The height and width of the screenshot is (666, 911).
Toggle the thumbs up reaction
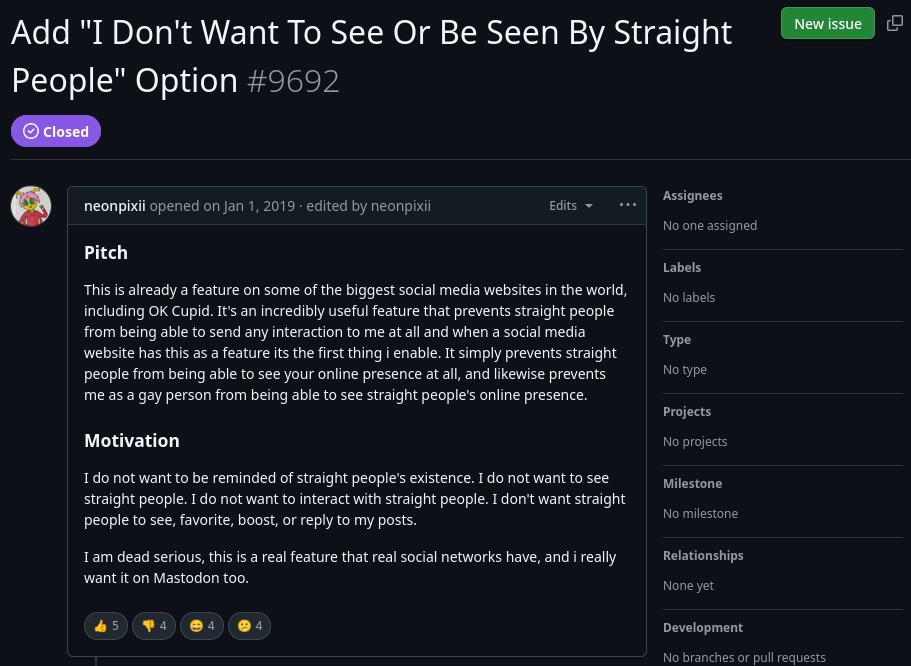[x=106, y=626]
